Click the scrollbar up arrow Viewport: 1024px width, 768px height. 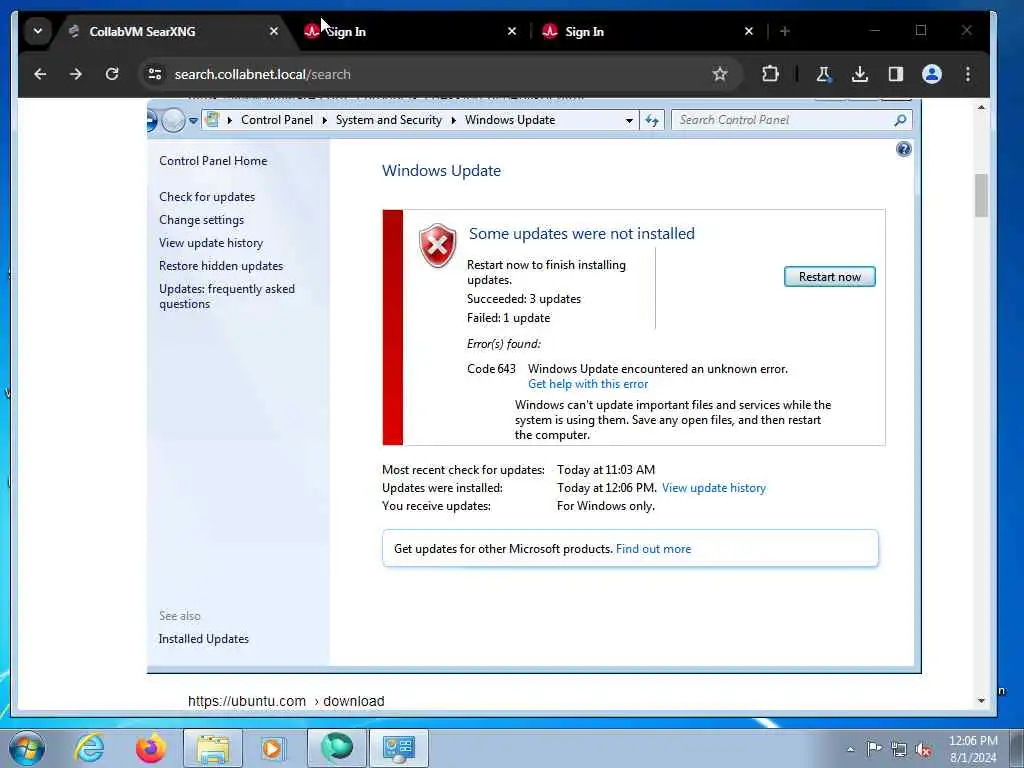pyautogui.click(x=981, y=107)
